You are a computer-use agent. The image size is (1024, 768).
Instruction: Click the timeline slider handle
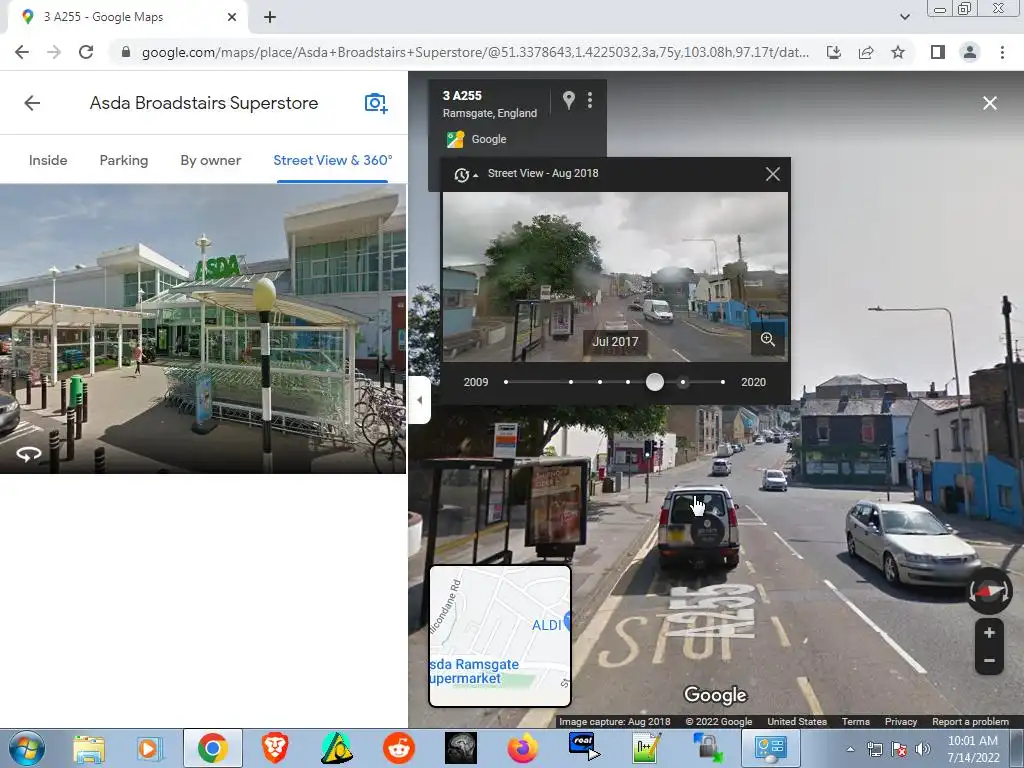(654, 382)
